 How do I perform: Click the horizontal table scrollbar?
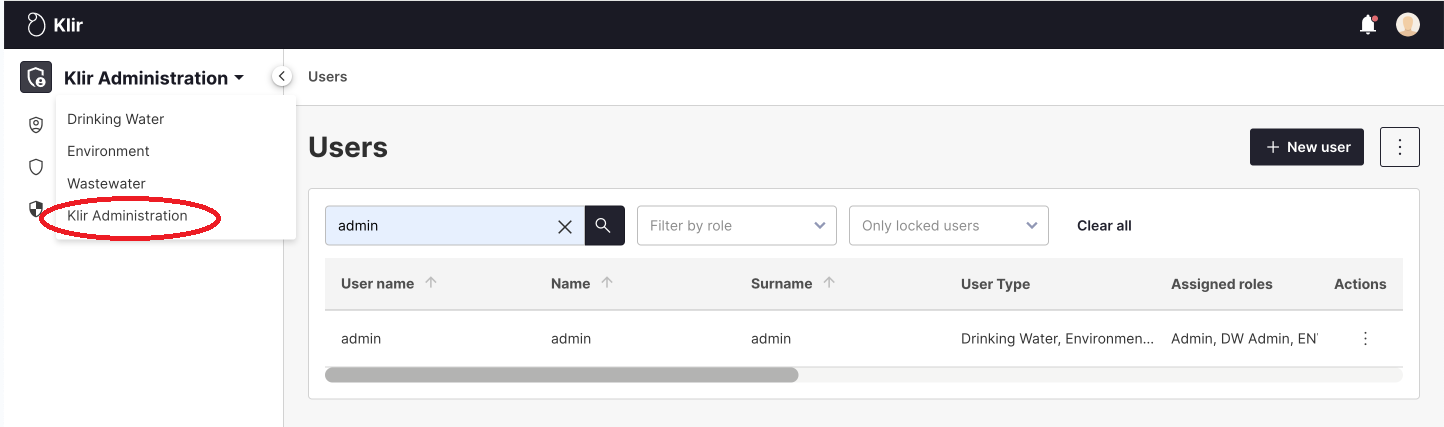561,375
